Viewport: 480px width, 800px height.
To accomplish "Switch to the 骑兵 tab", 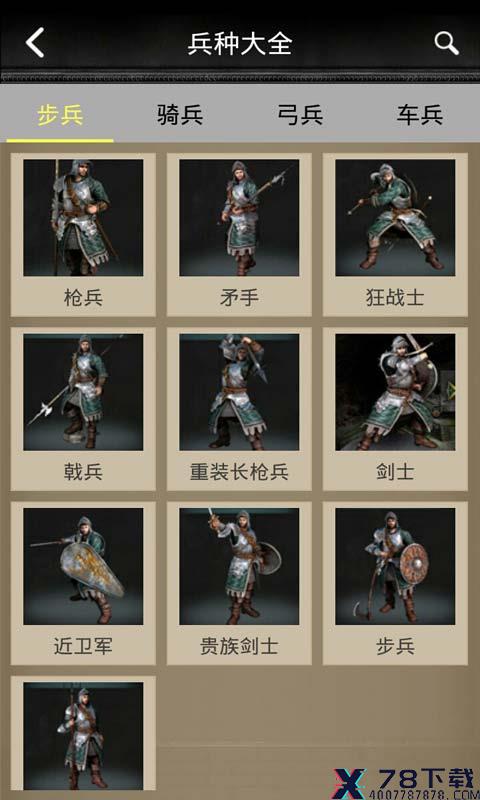I will (180, 115).
